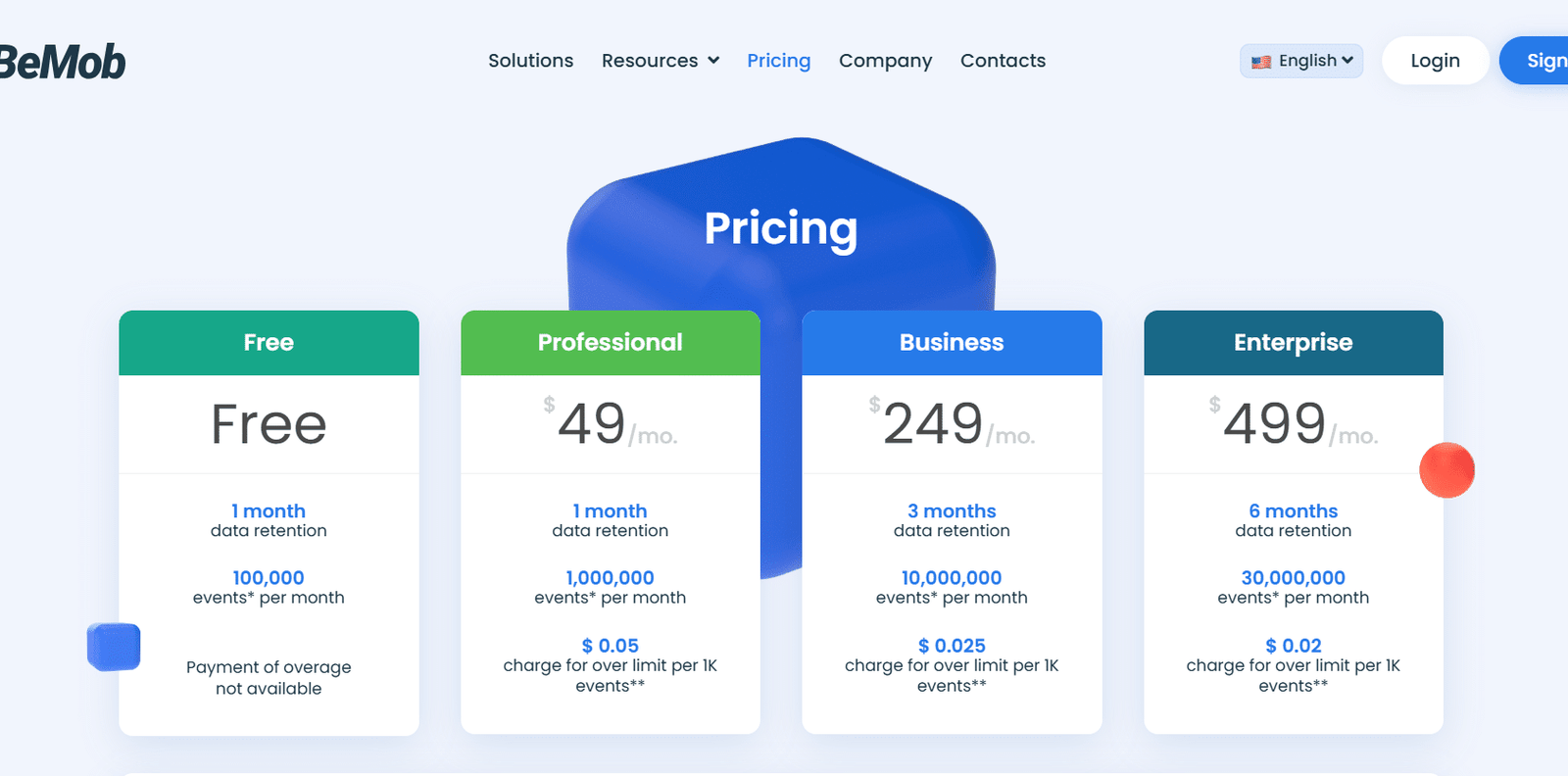Expand the Resources dropdown menu
This screenshot has width=1568, height=776.
tap(660, 61)
